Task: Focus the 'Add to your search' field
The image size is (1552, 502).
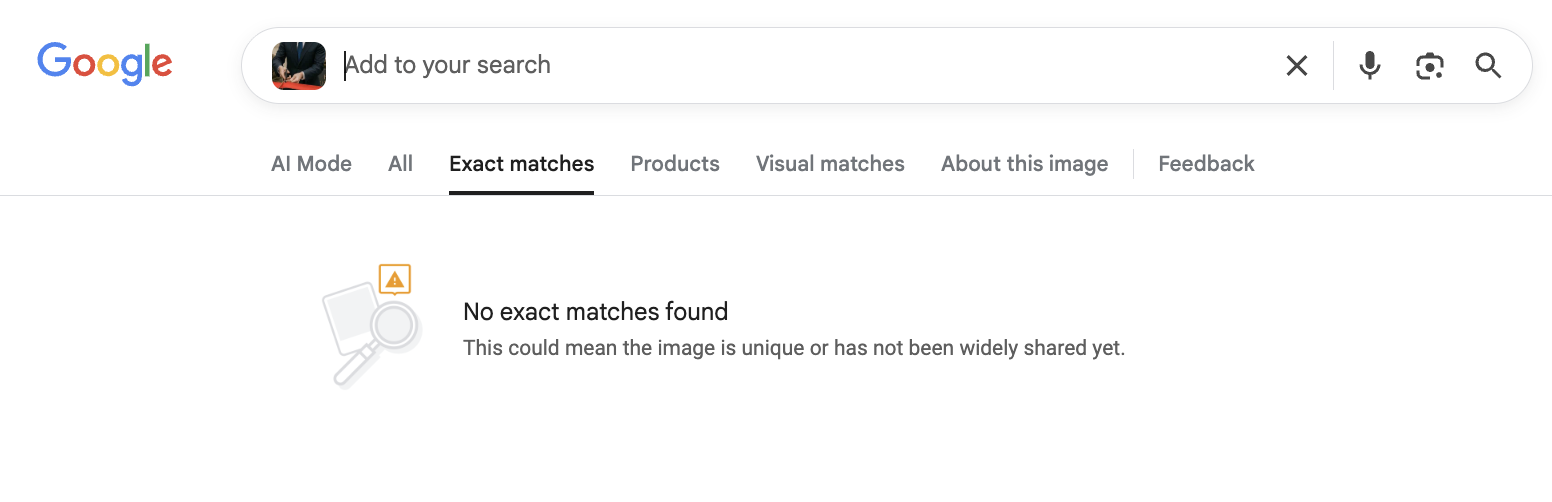Action: [x=800, y=66]
